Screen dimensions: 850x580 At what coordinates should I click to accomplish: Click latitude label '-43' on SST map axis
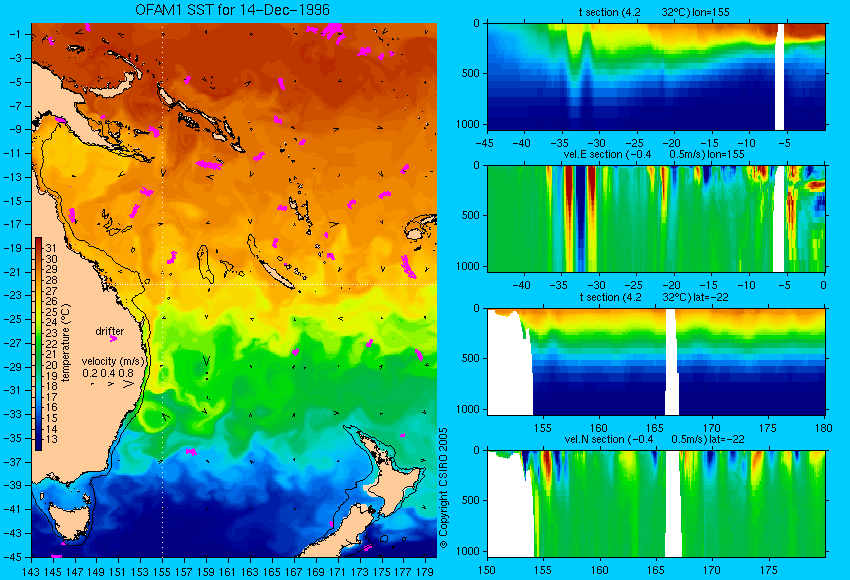(x=15, y=533)
